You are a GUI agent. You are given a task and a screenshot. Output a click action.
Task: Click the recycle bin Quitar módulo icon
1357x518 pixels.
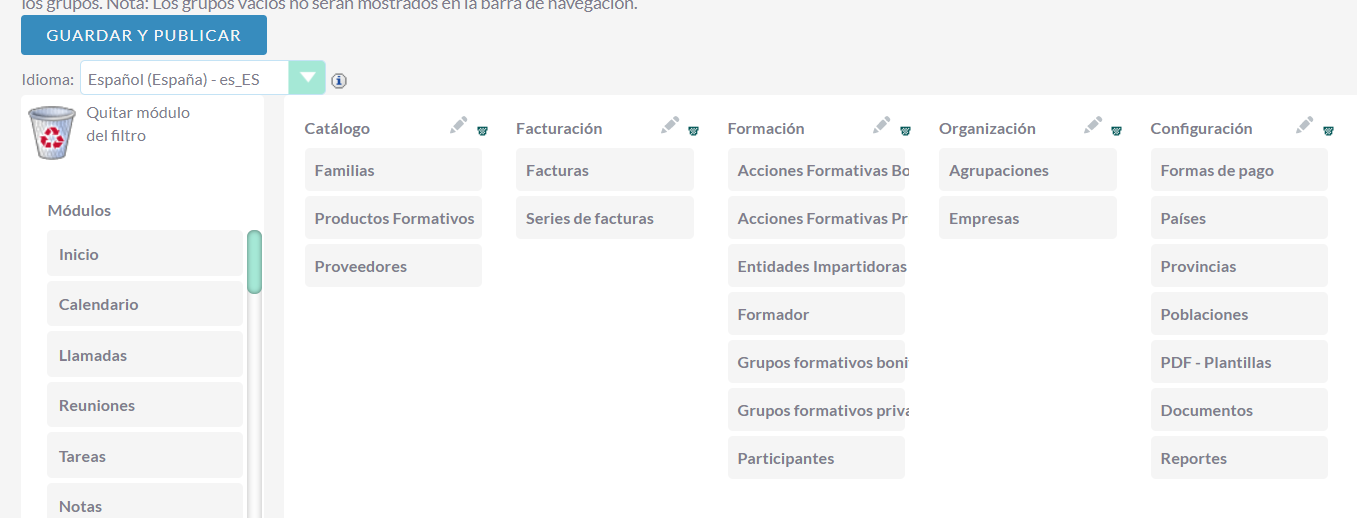click(51, 133)
